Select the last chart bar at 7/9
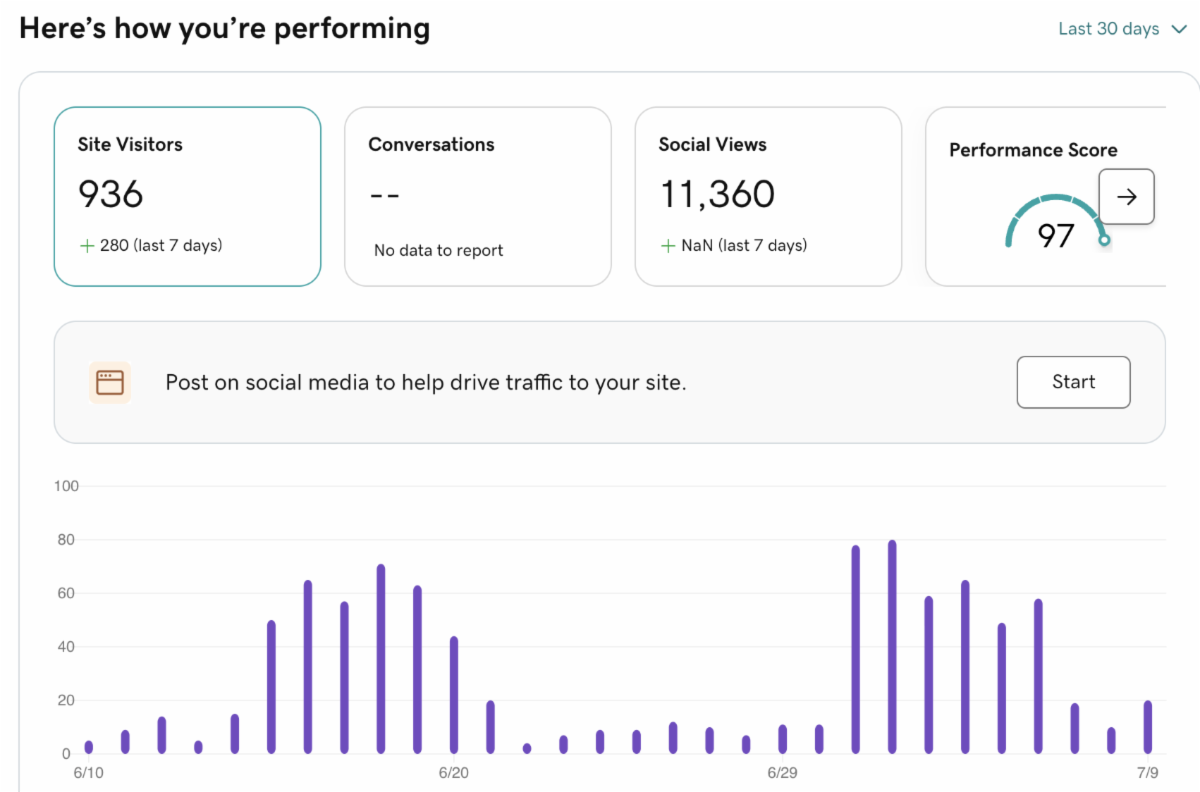Viewport: 1200px width, 792px height. click(x=1147, y=727)
